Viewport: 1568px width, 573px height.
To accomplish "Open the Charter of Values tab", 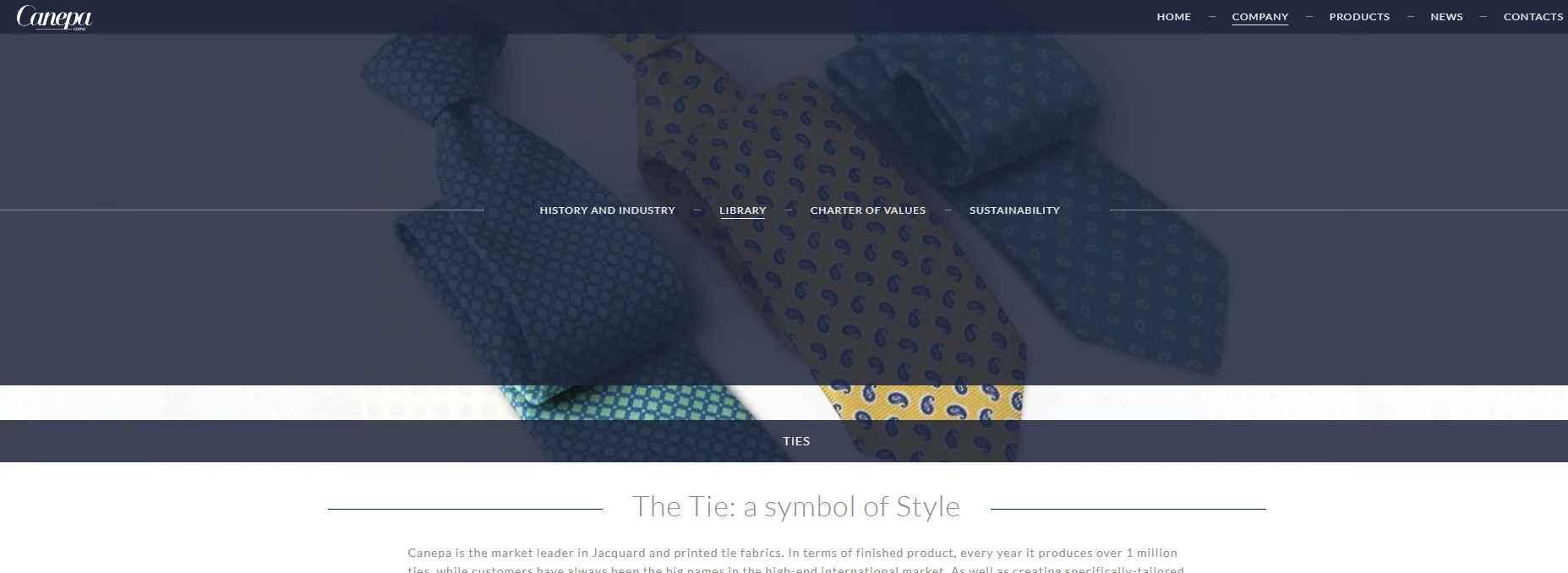I will [x=867, y=210].
